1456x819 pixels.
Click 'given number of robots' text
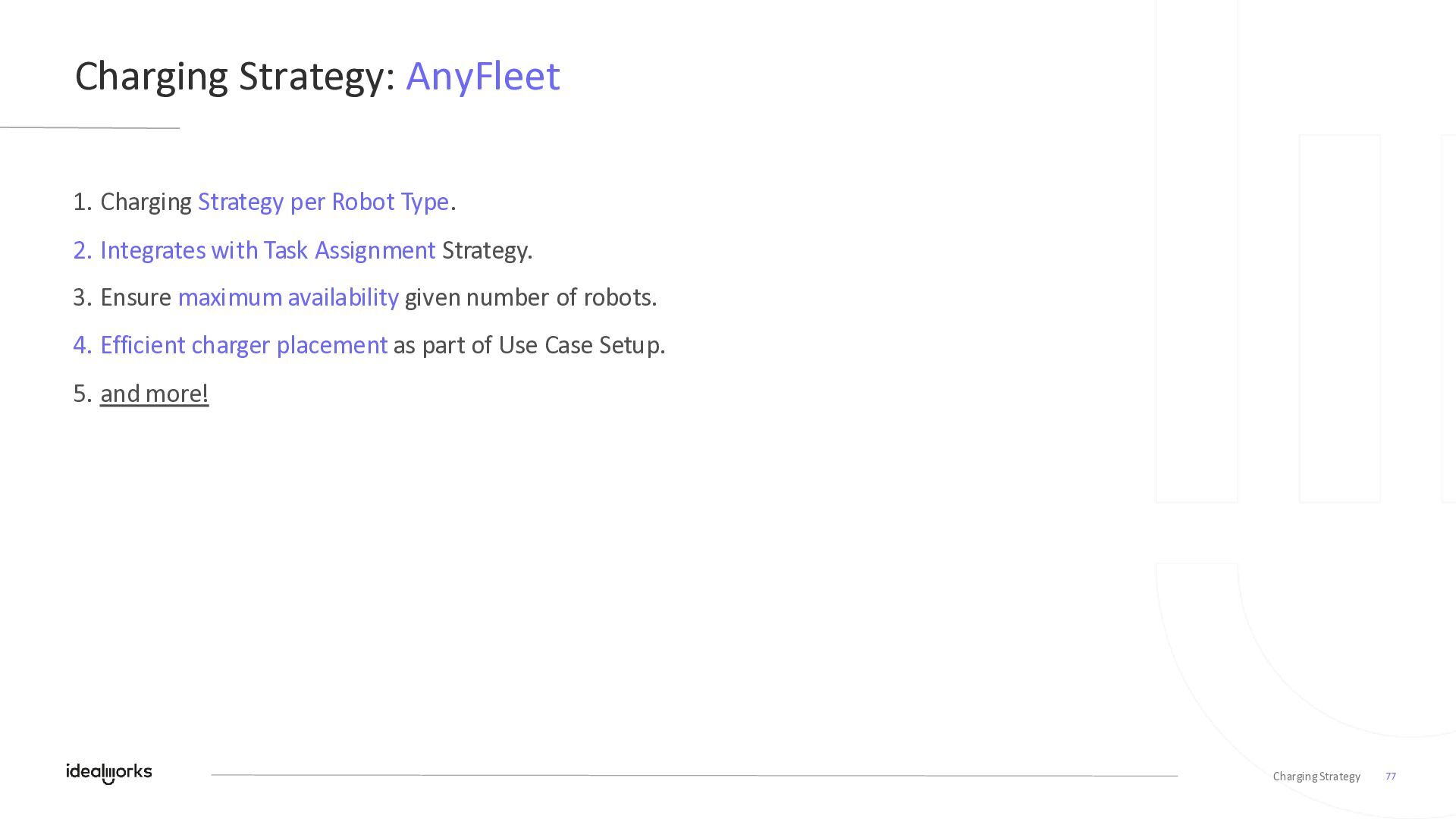point(530,297)
